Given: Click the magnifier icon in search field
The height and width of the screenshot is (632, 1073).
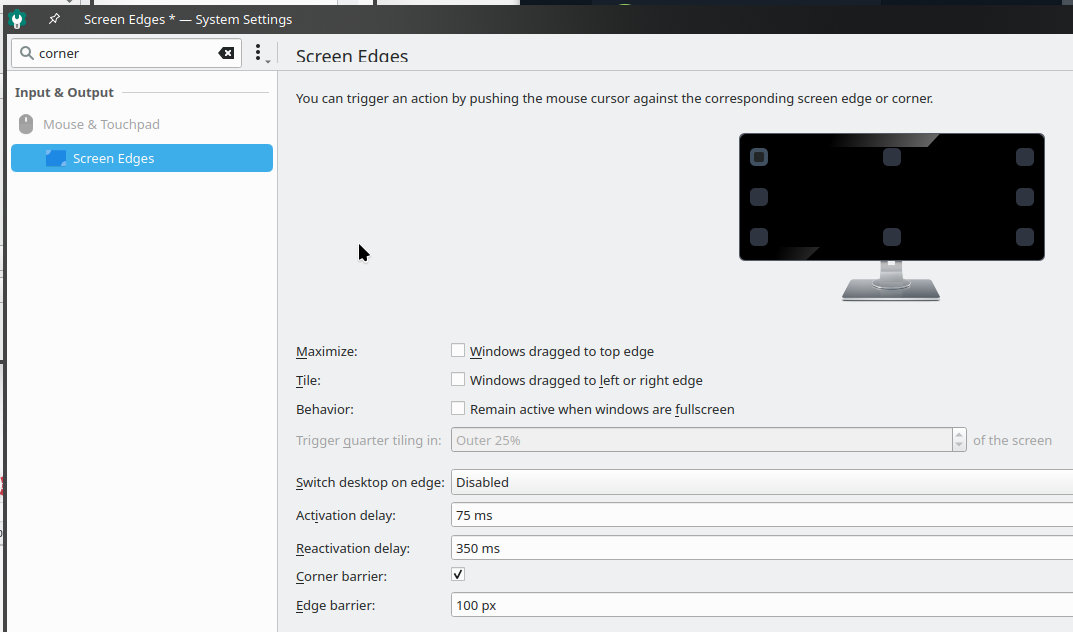Looking at the screenshot, I should [27, 53].
